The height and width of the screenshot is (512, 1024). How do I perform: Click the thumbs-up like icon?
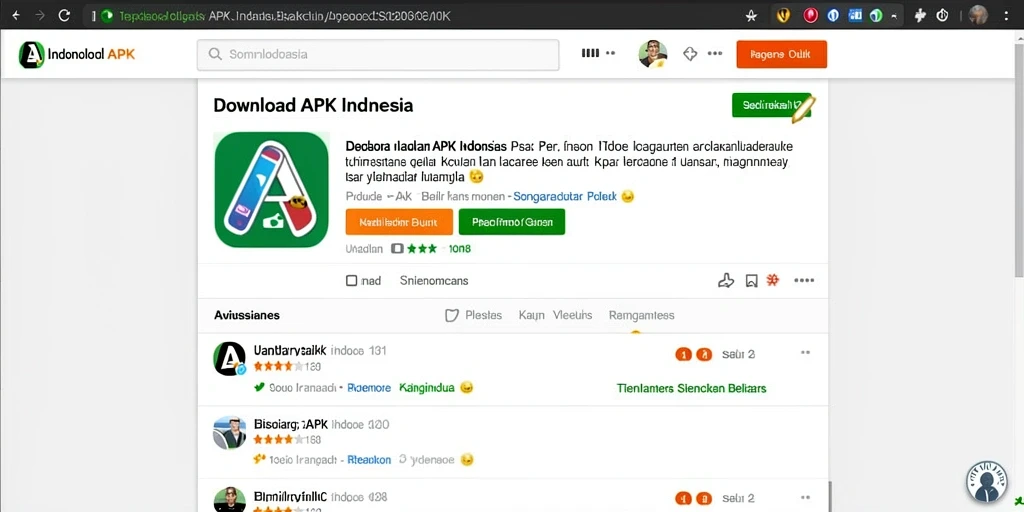point(726,281)
